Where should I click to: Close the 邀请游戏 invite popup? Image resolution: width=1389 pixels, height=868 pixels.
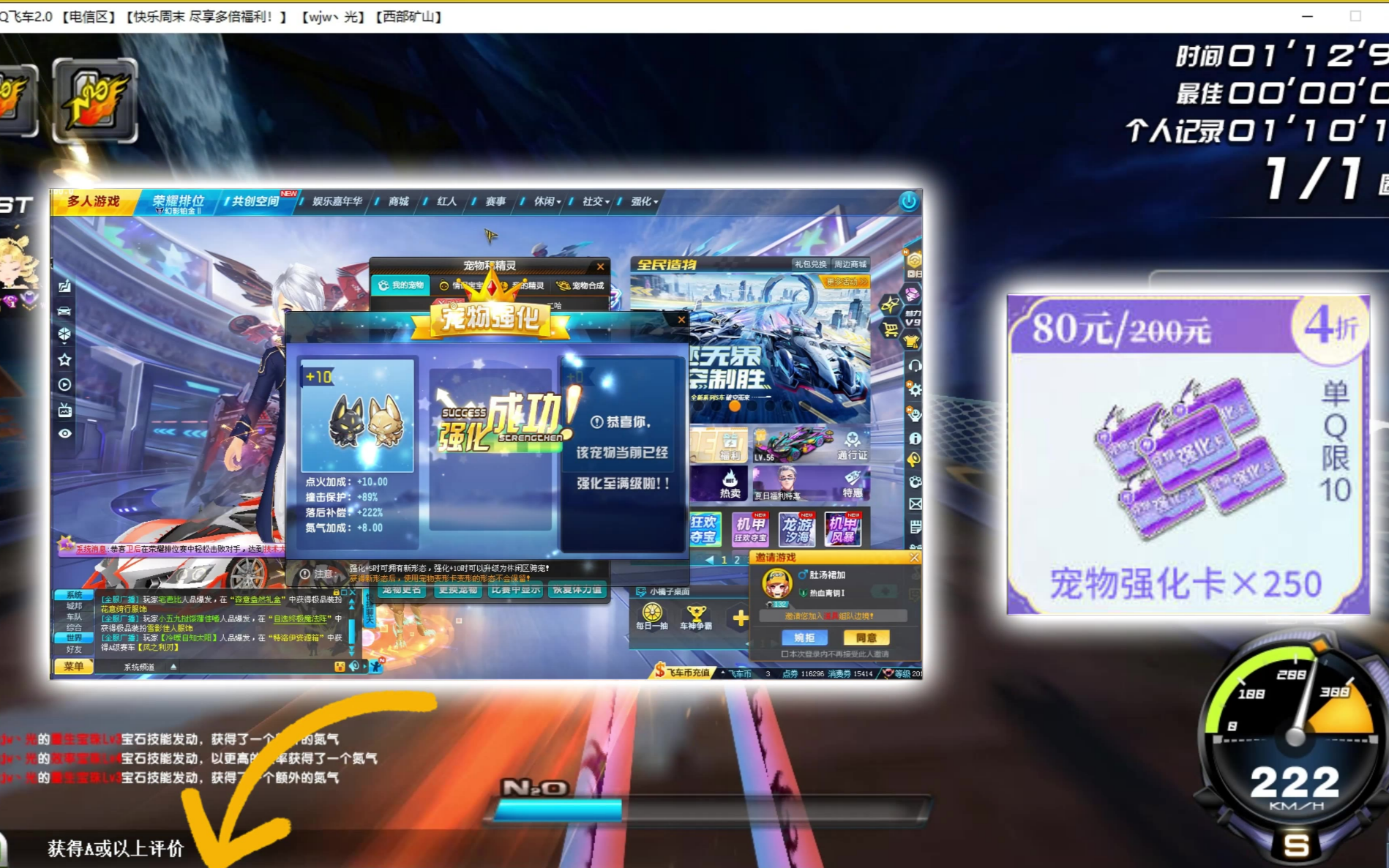[914, 558]
